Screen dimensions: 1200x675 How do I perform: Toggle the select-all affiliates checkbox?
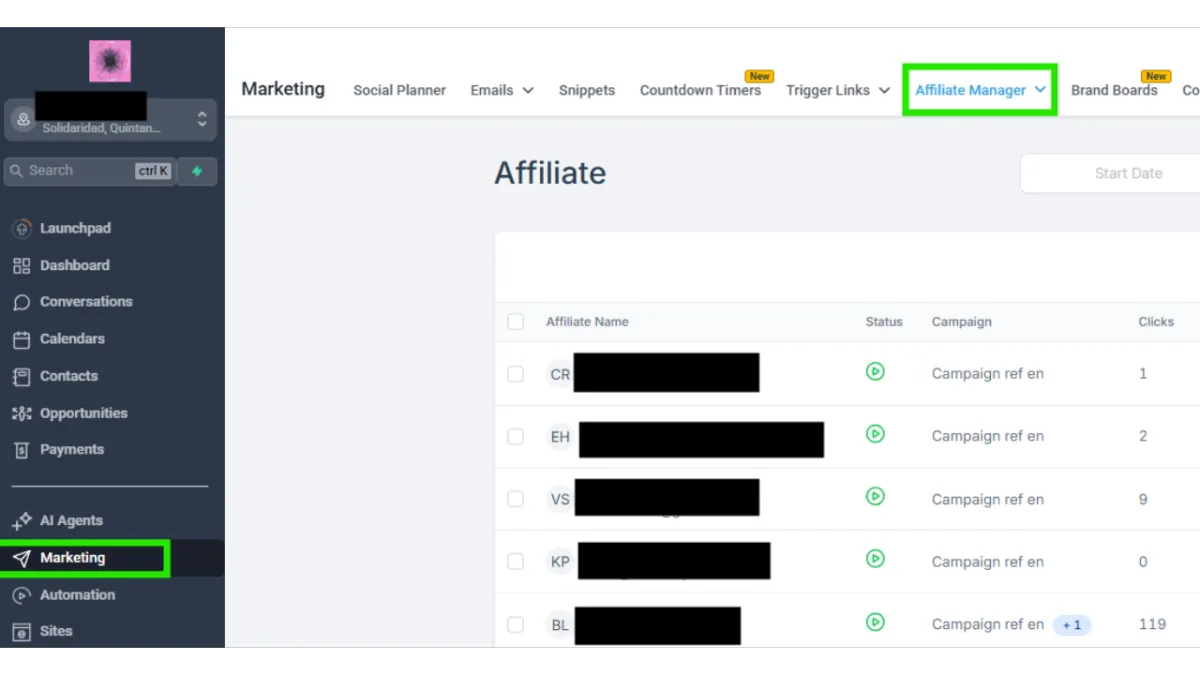tap(515, 322)
